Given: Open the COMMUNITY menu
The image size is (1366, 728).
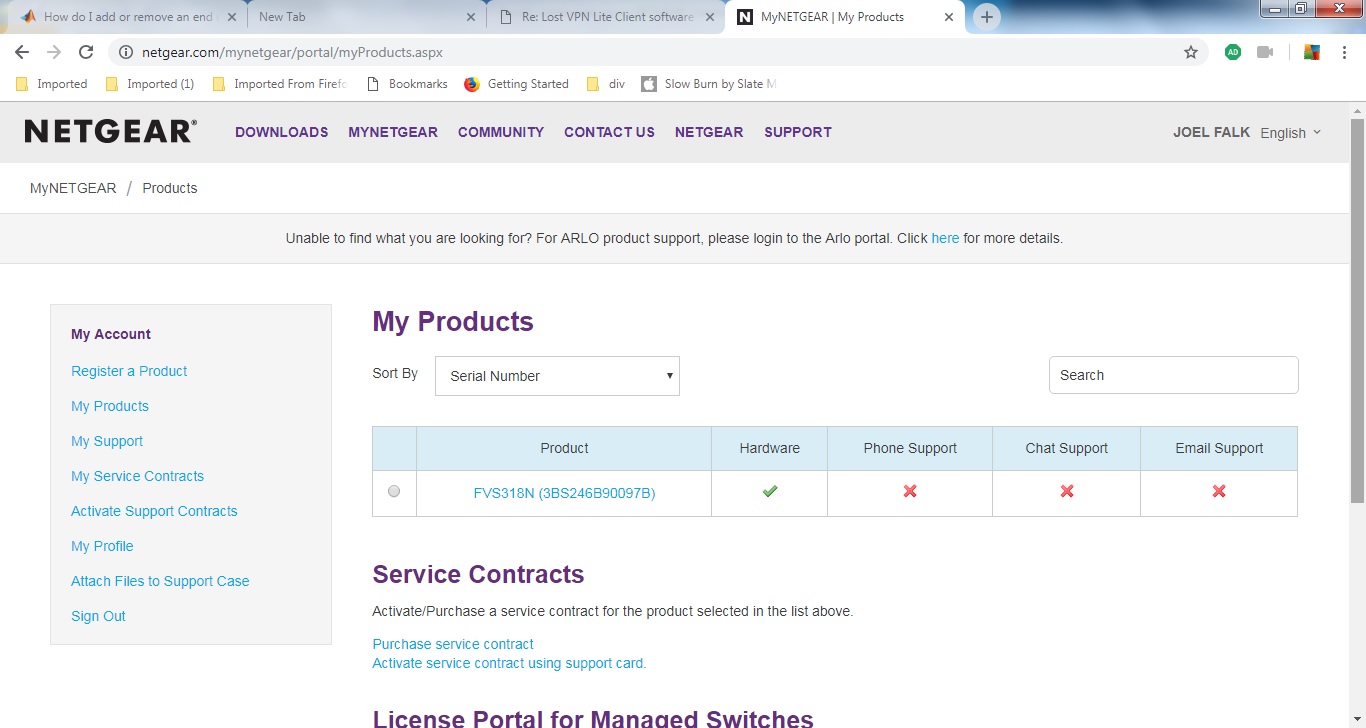Looking at the screenshot, I should coord(501,132).
